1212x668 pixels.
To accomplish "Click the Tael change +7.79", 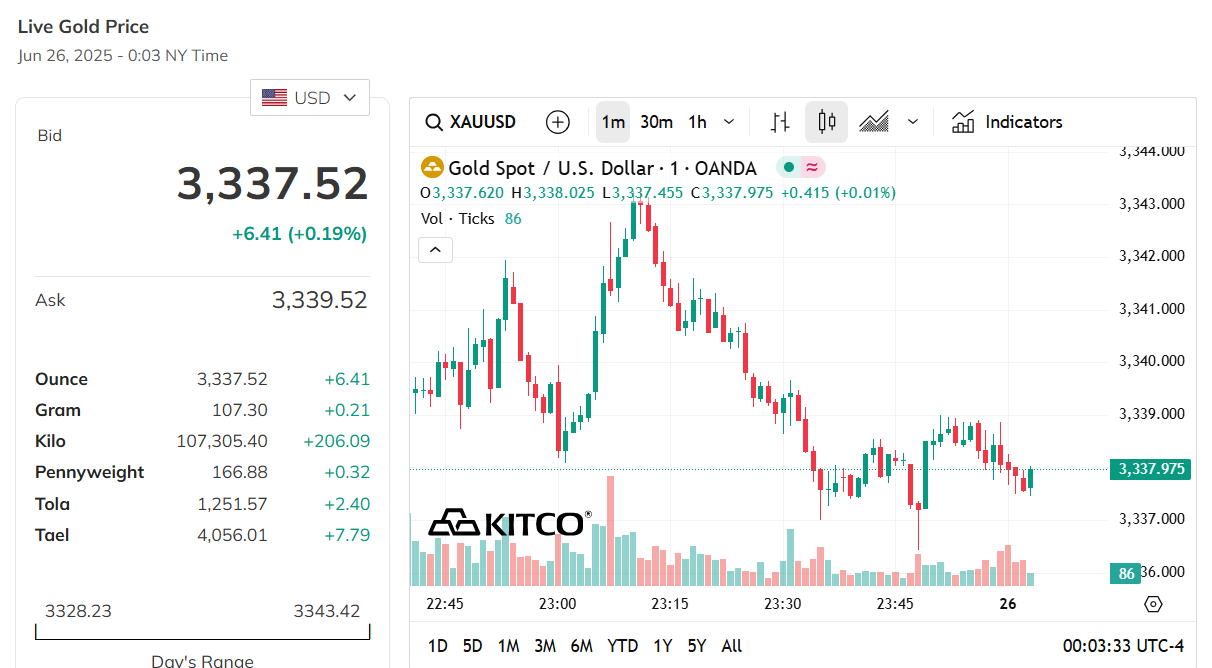I will [347, 535].
